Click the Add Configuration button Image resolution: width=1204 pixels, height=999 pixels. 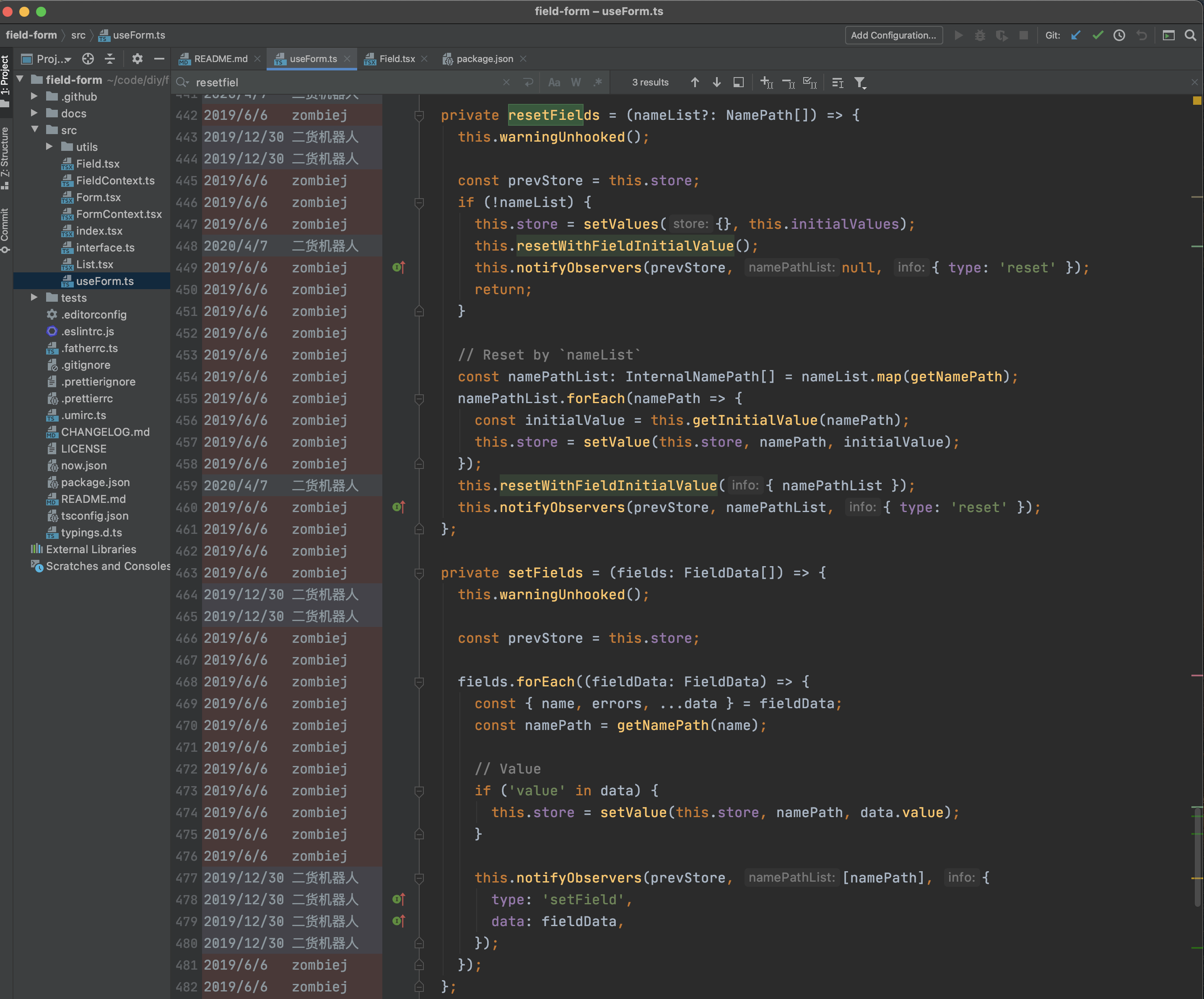coord(893,35)
